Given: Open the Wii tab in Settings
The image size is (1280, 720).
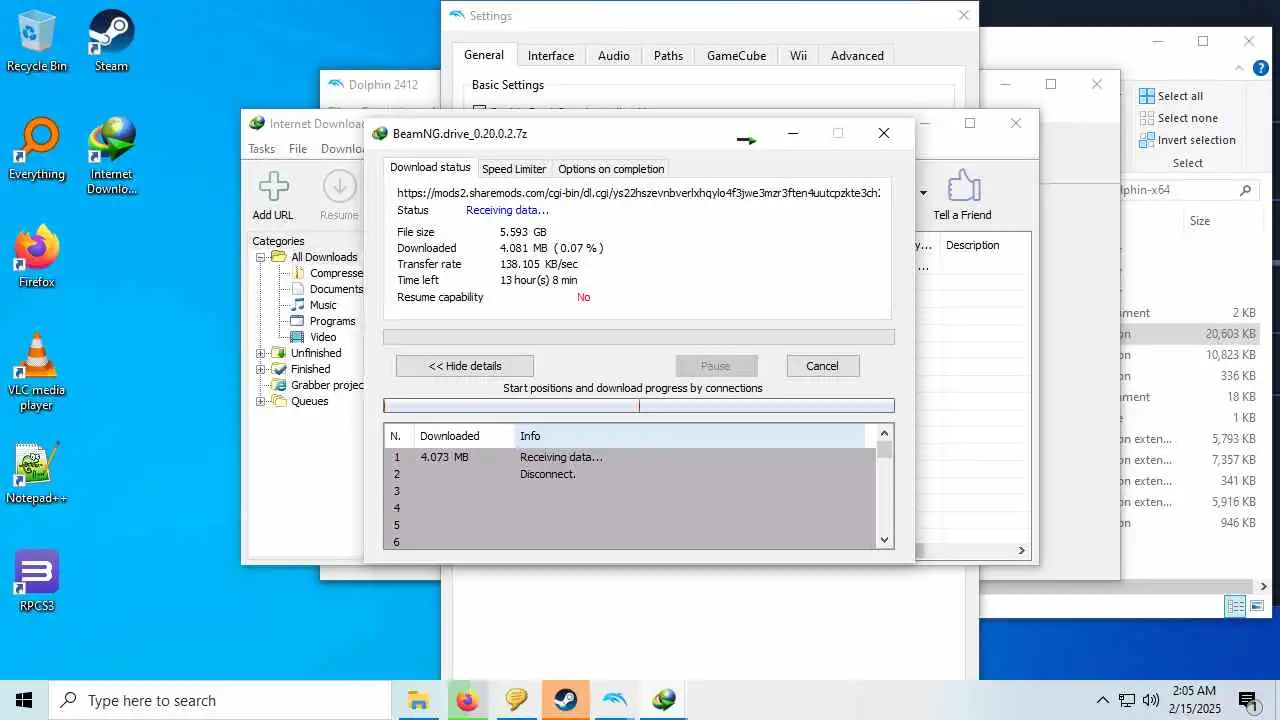Looking at the screenshot, I should pos(798,56).
